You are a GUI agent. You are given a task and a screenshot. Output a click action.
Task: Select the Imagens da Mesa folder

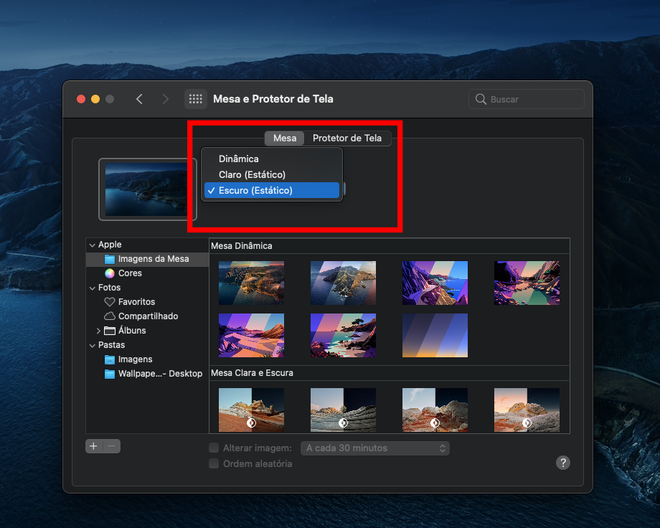pos(147,259)
